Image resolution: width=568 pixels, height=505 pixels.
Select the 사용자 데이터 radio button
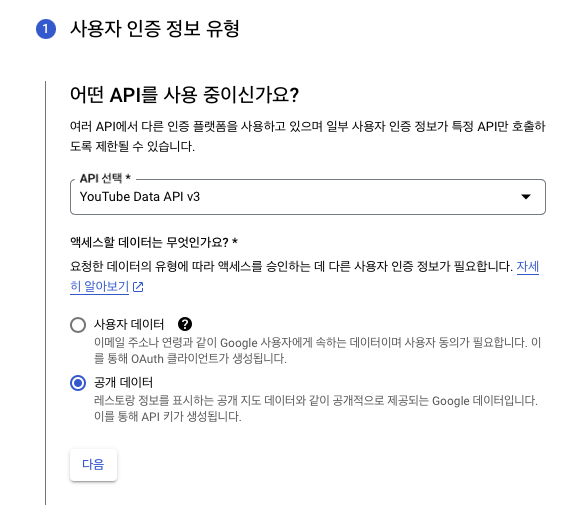pyautogui.click(x=78, y=325)
